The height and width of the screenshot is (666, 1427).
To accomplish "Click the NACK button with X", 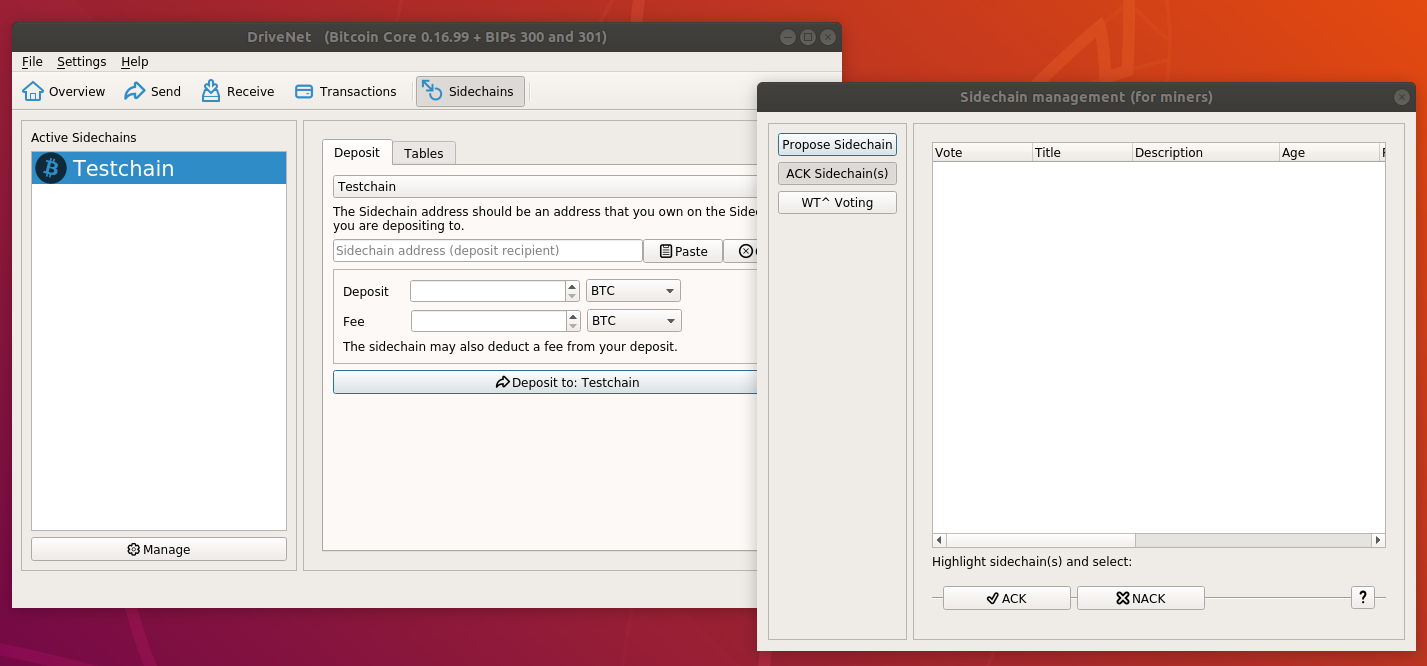I will click(x=1141, y=598).
